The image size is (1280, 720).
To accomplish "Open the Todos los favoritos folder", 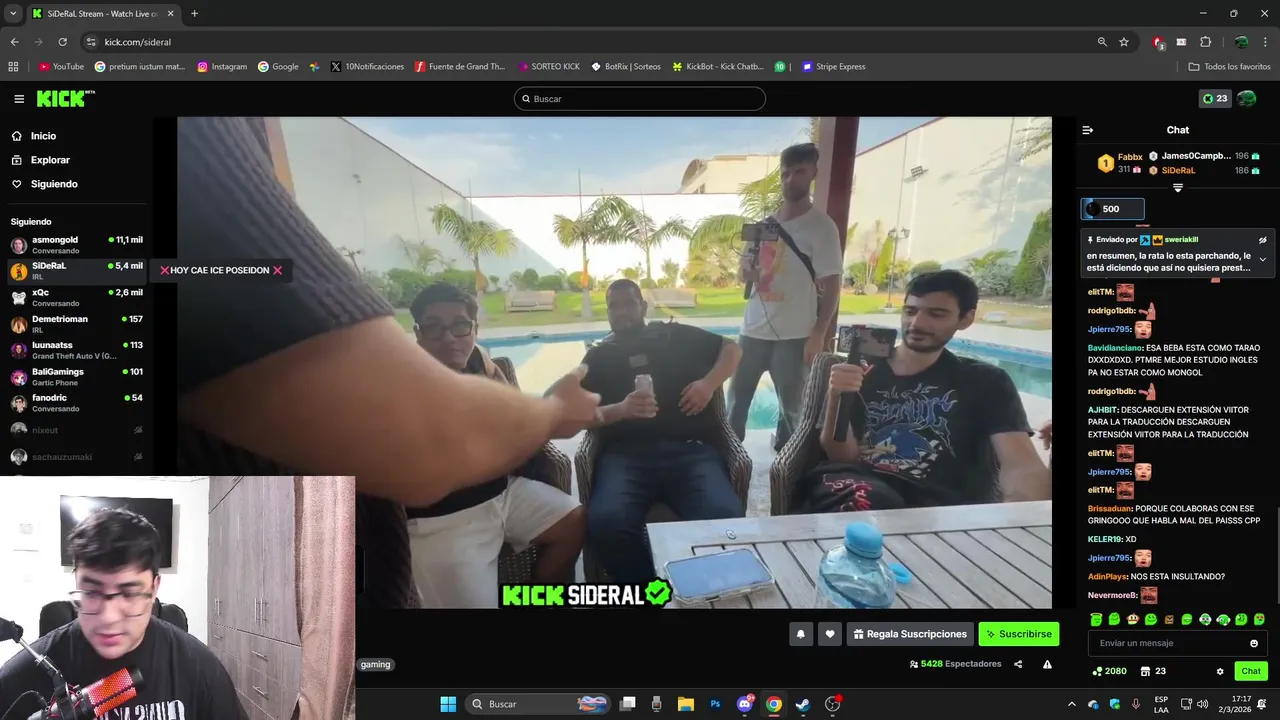I will [x=1229, y=67].
